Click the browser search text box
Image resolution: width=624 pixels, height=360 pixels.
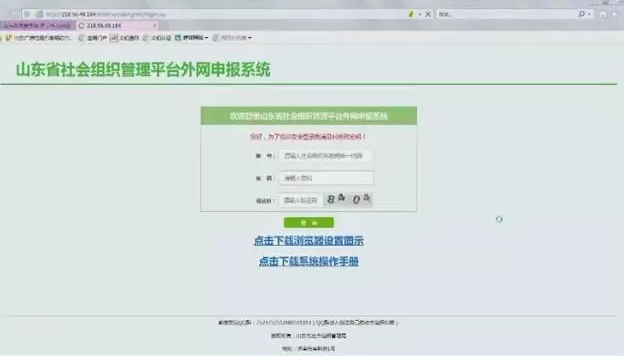click(x=506, y=14)
